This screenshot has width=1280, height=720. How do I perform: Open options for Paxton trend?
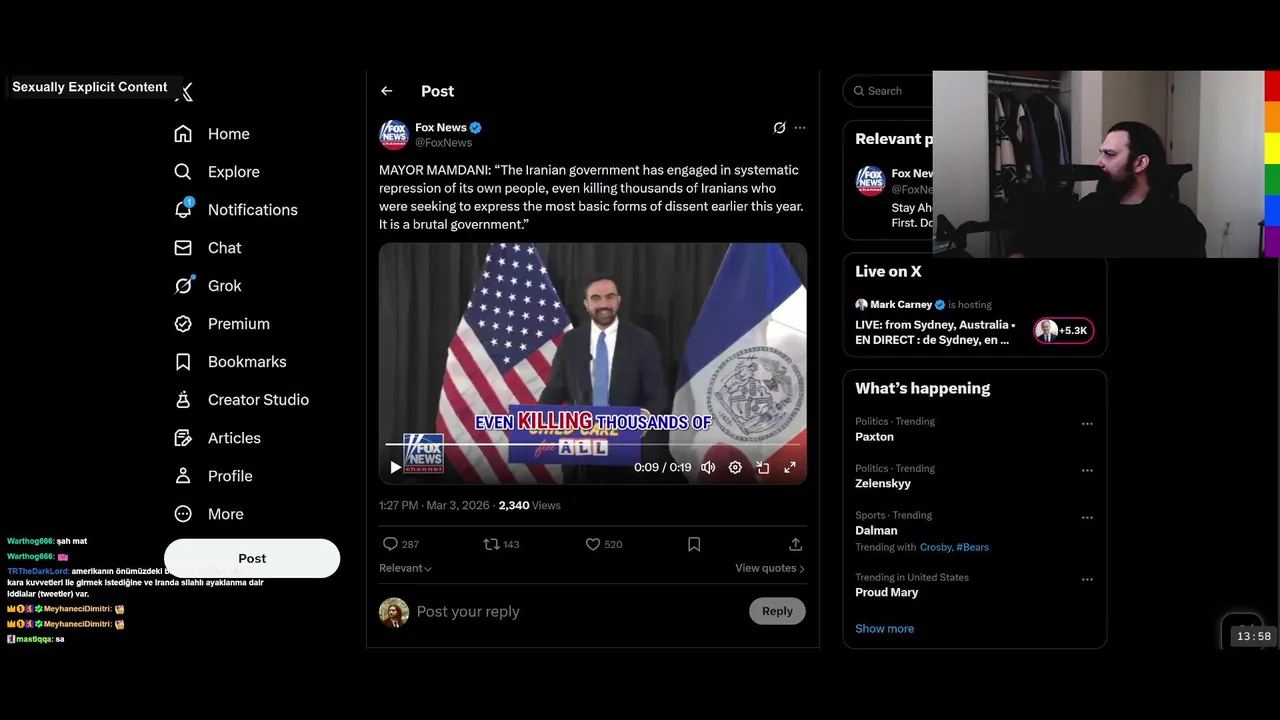tap(1087, 424)
